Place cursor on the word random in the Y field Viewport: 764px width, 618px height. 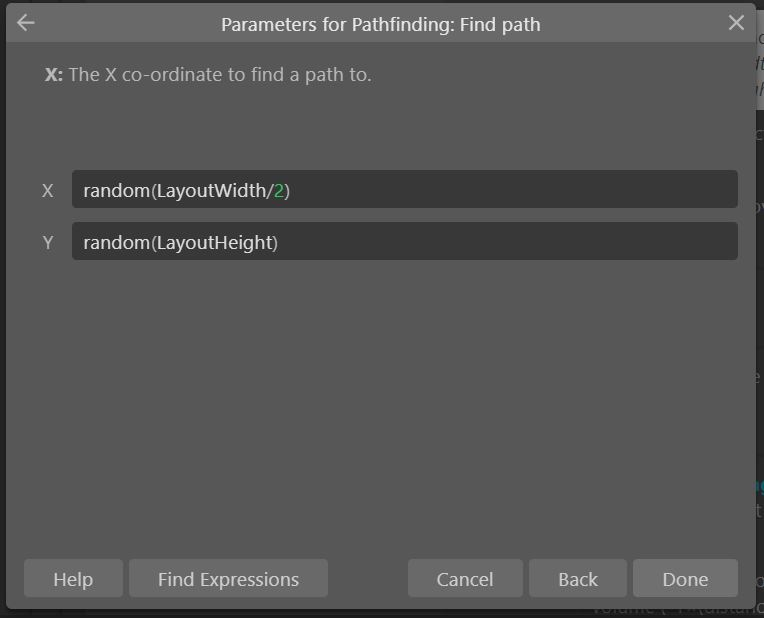click(116, 243)
